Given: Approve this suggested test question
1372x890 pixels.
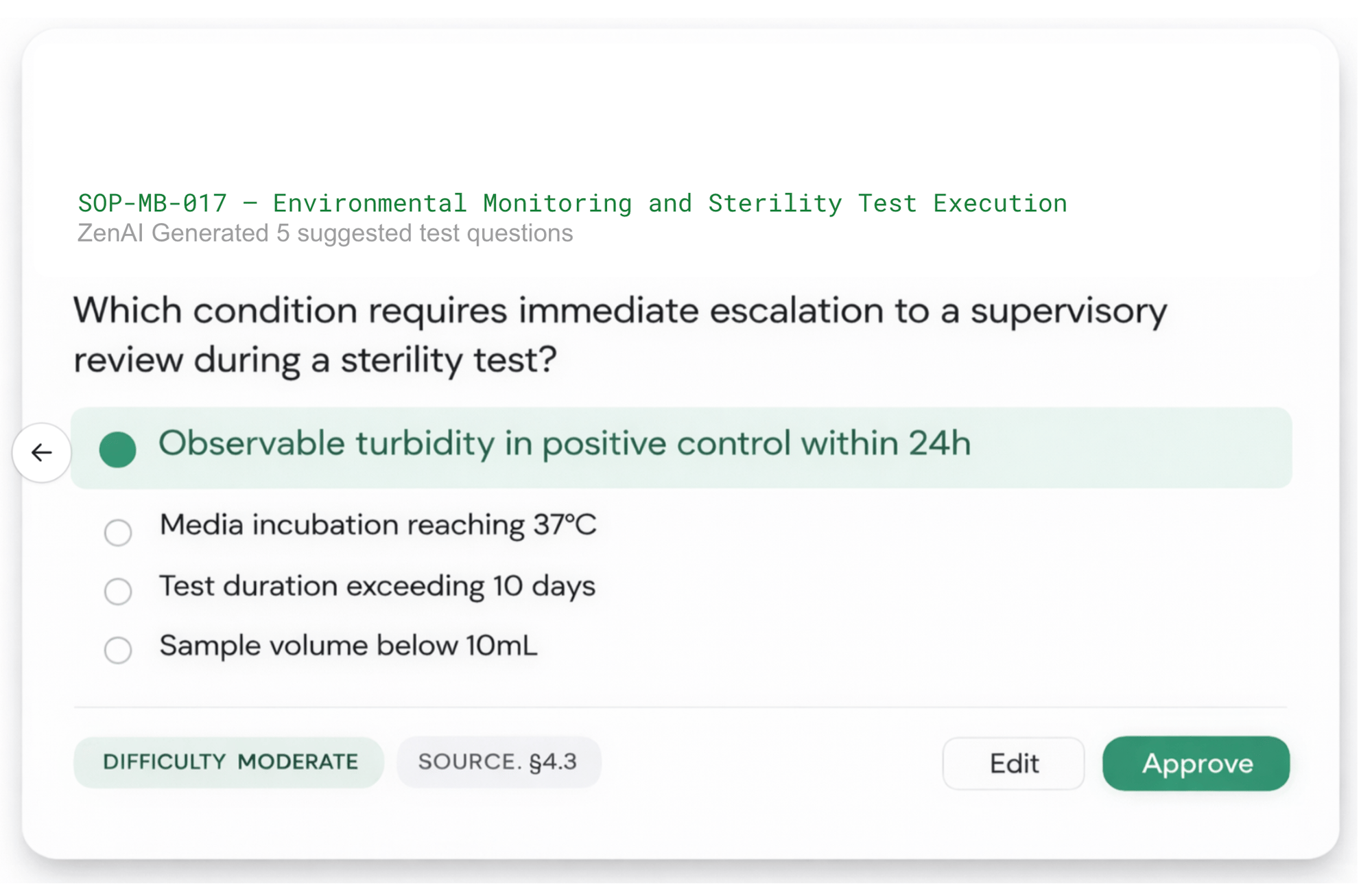Looking at the screenshot, I should point(1196,763).
